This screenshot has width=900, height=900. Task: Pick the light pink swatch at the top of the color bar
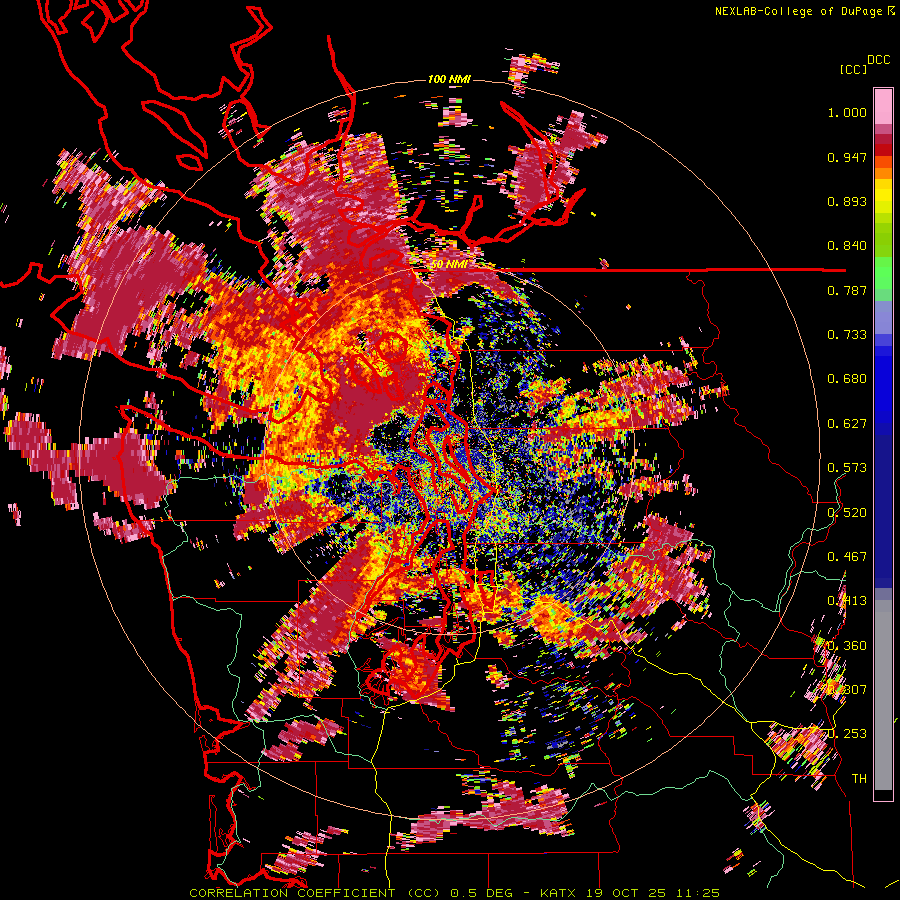pyautogui.click(x=883, y=106)
